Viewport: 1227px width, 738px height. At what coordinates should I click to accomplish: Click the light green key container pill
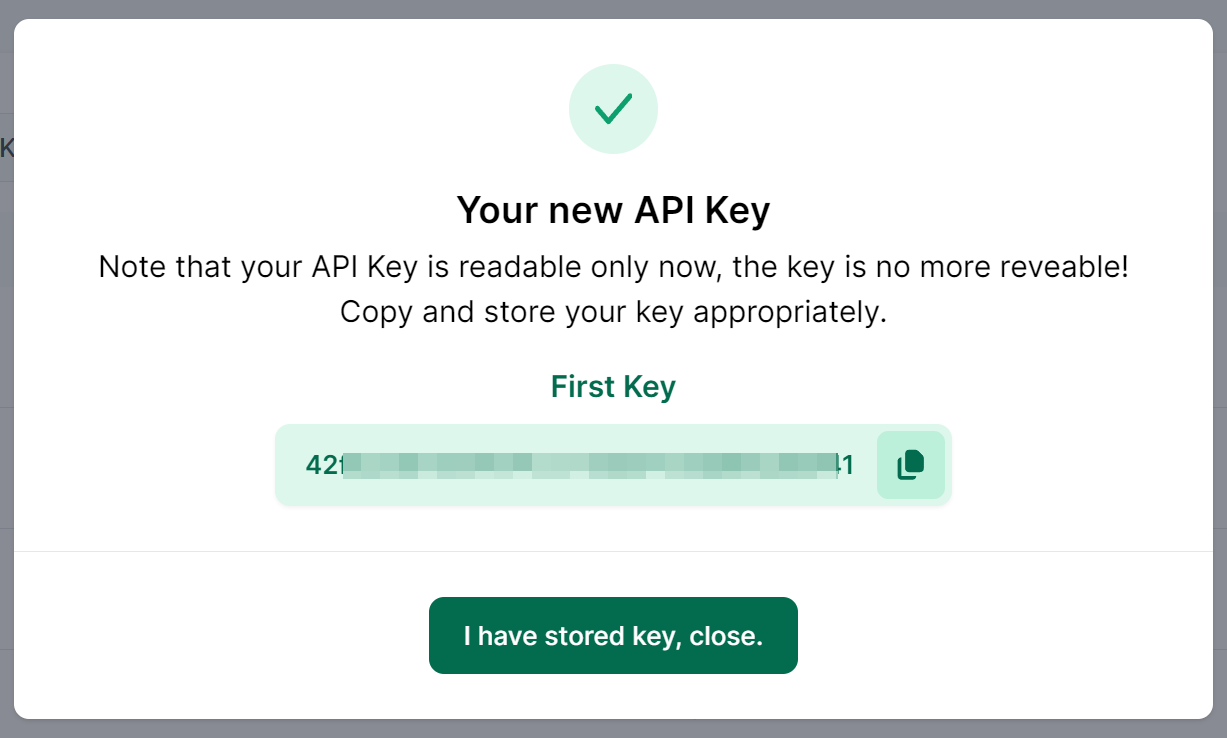click(613, 464)
